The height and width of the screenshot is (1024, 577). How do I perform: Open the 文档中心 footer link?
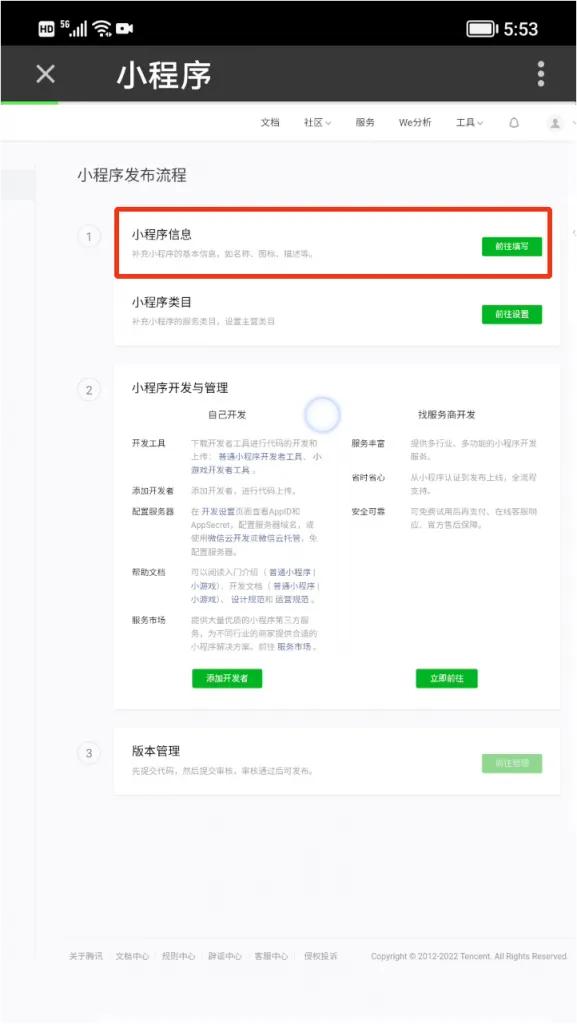pos(133,955)
